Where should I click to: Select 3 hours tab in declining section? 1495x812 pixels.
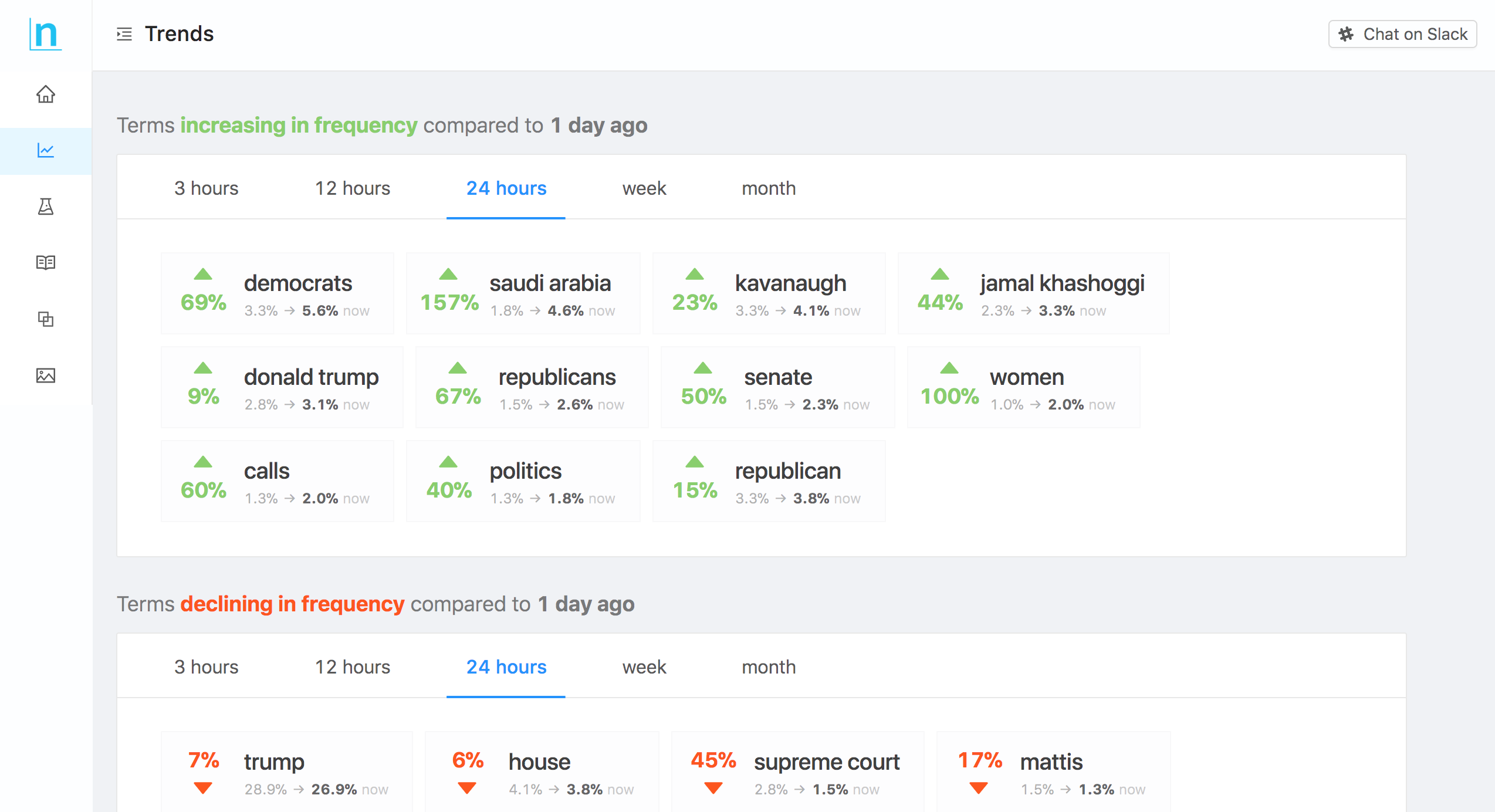[x=206, y=667]
